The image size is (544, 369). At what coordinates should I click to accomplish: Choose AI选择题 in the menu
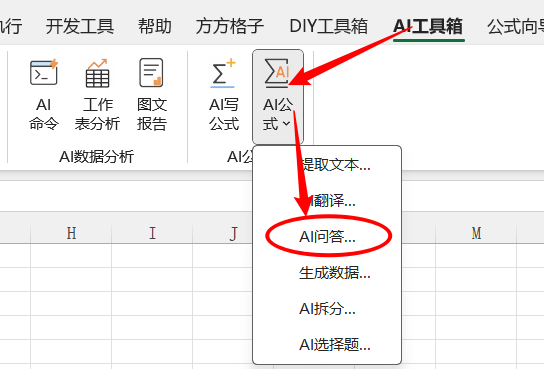coord(328,345)
